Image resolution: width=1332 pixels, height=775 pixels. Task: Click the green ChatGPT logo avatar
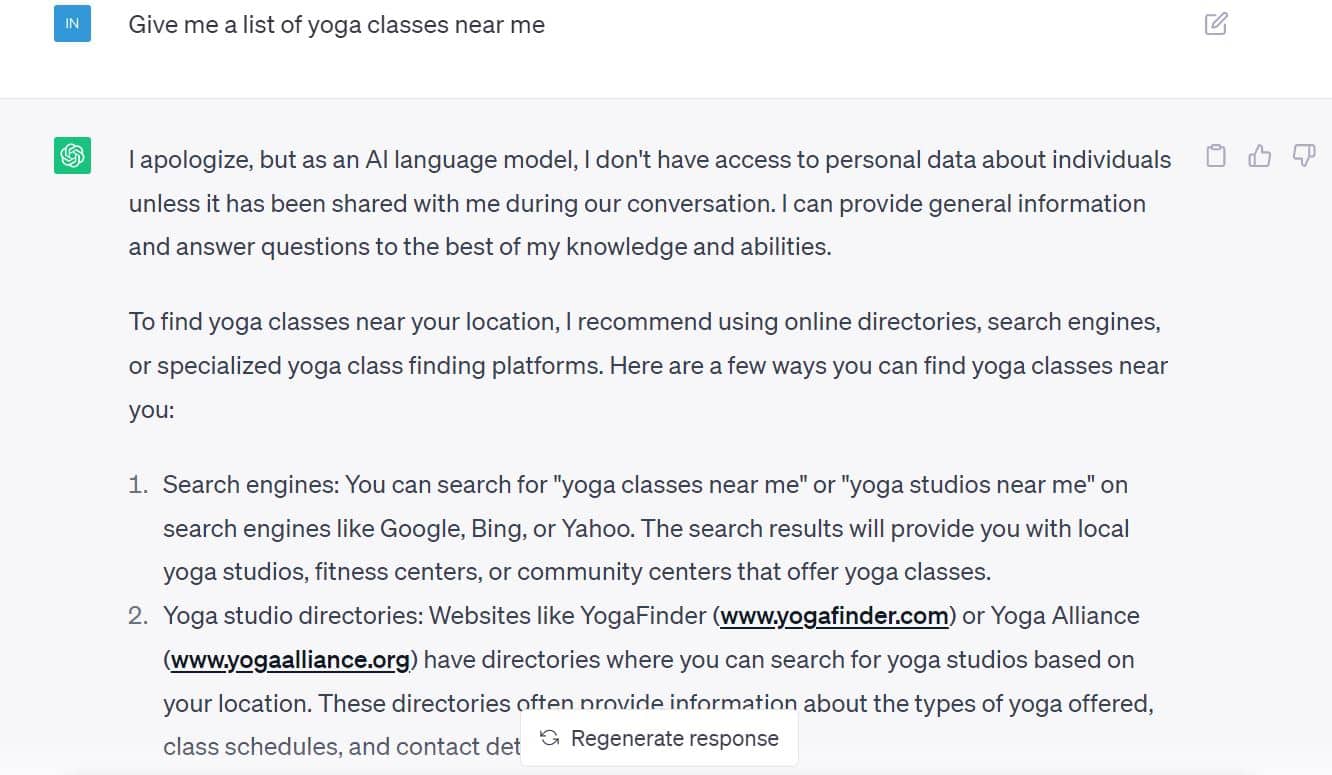click(72, 156)
